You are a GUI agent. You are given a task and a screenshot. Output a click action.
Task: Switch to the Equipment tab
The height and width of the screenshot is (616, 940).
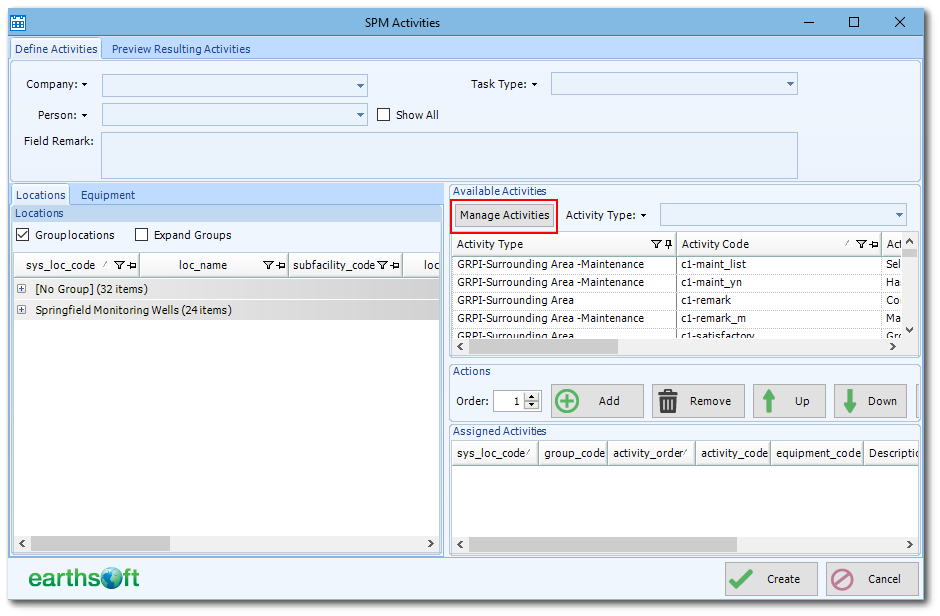(107, 194)
